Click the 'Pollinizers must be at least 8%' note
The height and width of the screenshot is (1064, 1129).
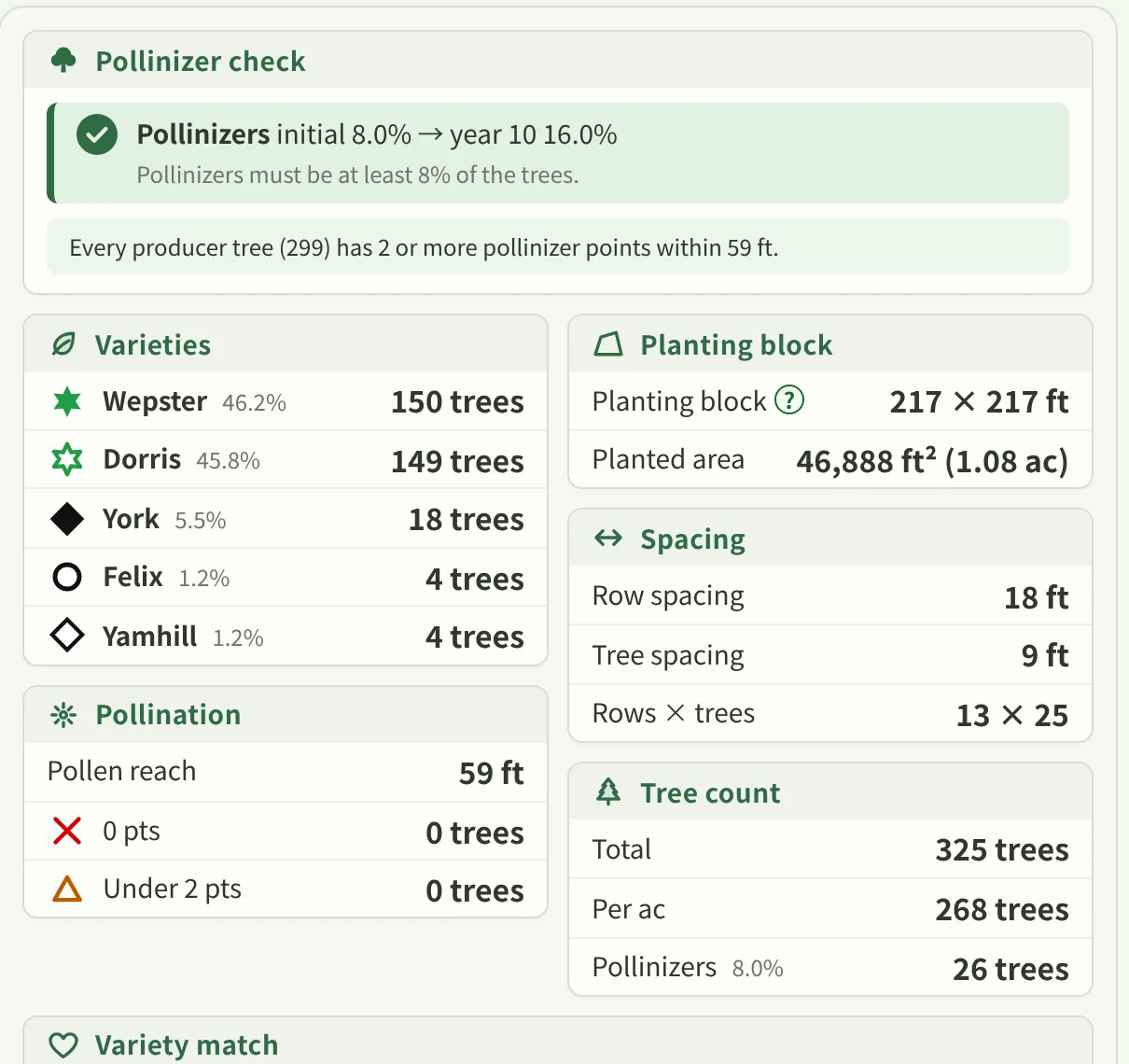pos(357,175)
